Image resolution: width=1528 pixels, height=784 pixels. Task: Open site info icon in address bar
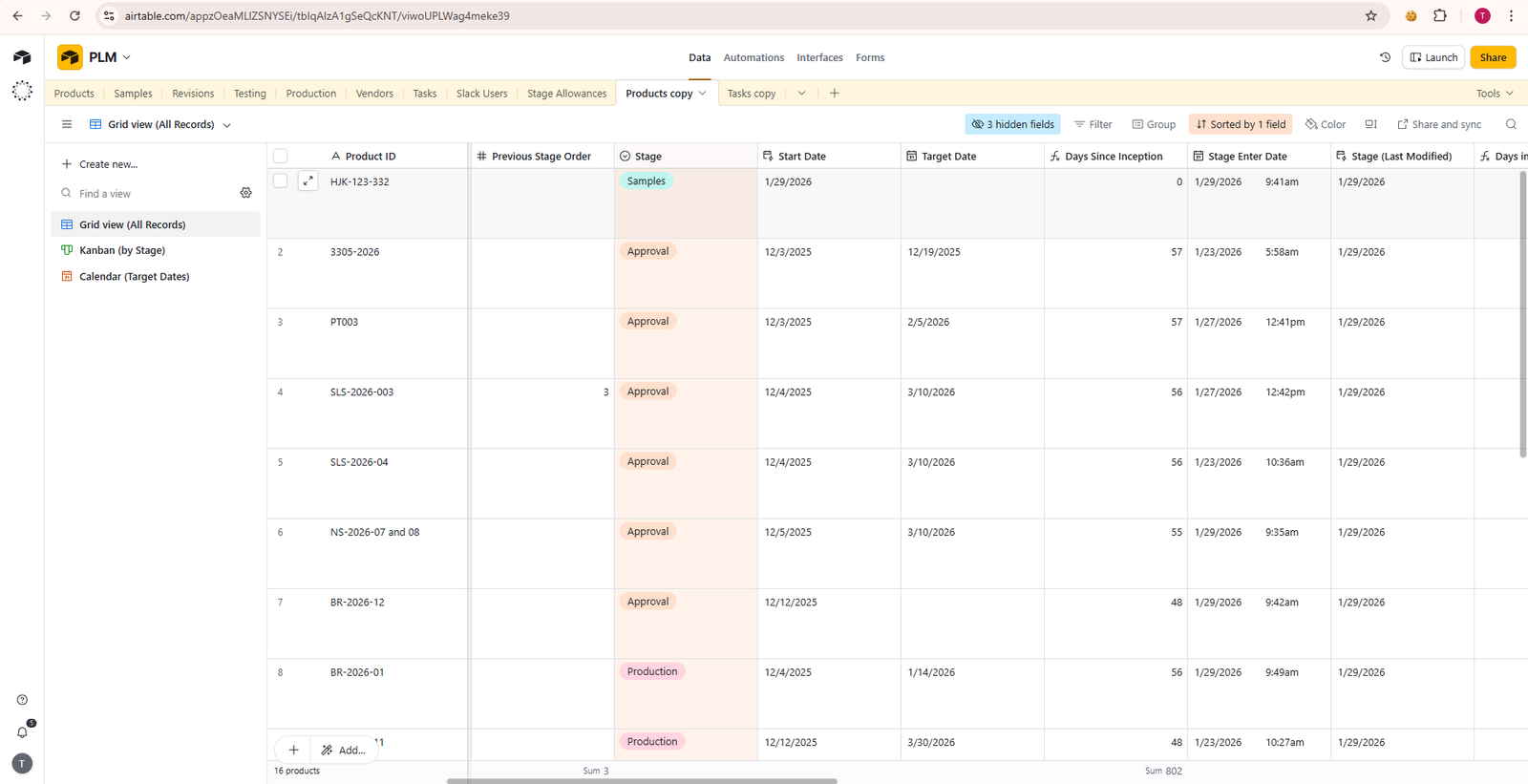[x=109, y=16]
